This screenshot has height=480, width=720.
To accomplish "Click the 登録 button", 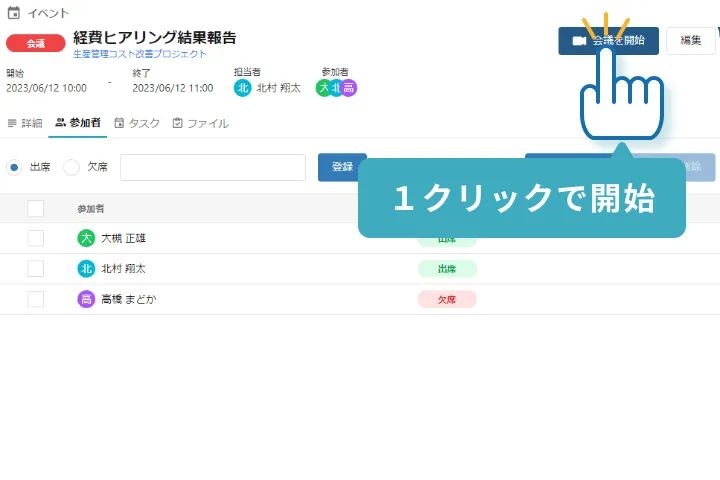I will 342,168.
